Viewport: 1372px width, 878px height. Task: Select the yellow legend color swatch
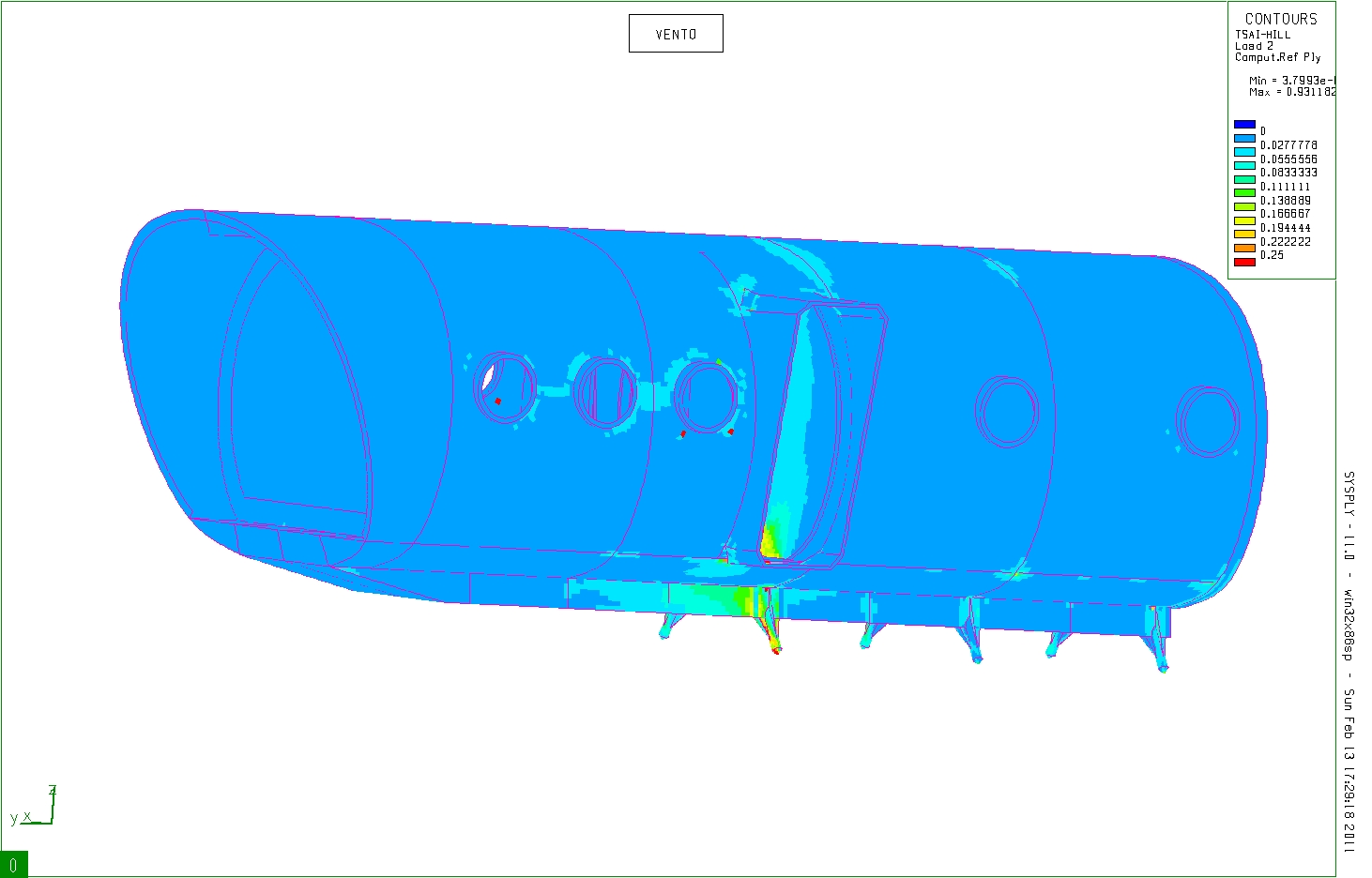1244,220
